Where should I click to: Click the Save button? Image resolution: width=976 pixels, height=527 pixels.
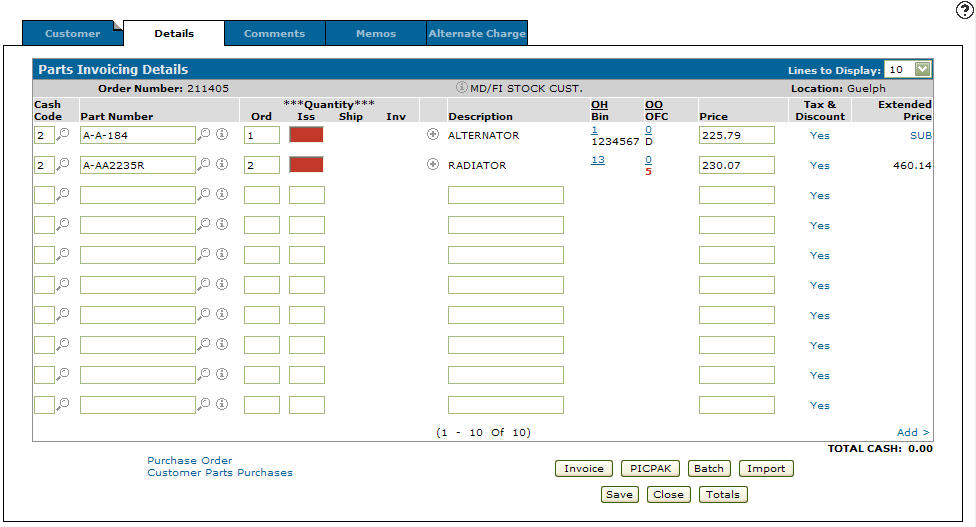[619, 494]
